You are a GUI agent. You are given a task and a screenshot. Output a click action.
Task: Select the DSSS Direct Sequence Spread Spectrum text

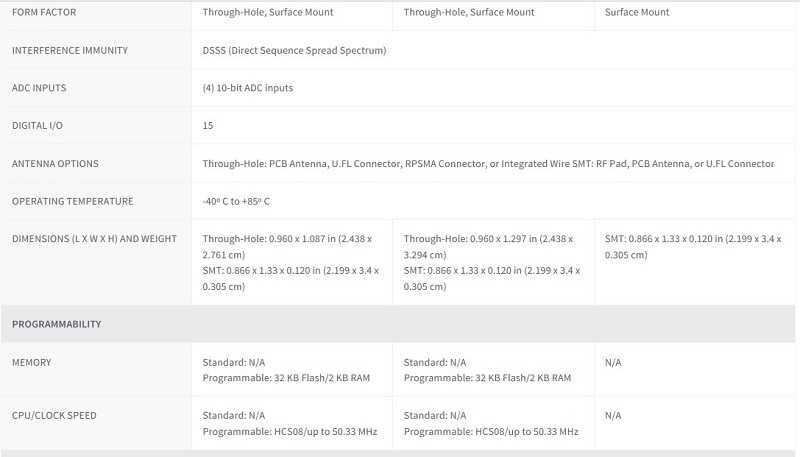point(294,50)
